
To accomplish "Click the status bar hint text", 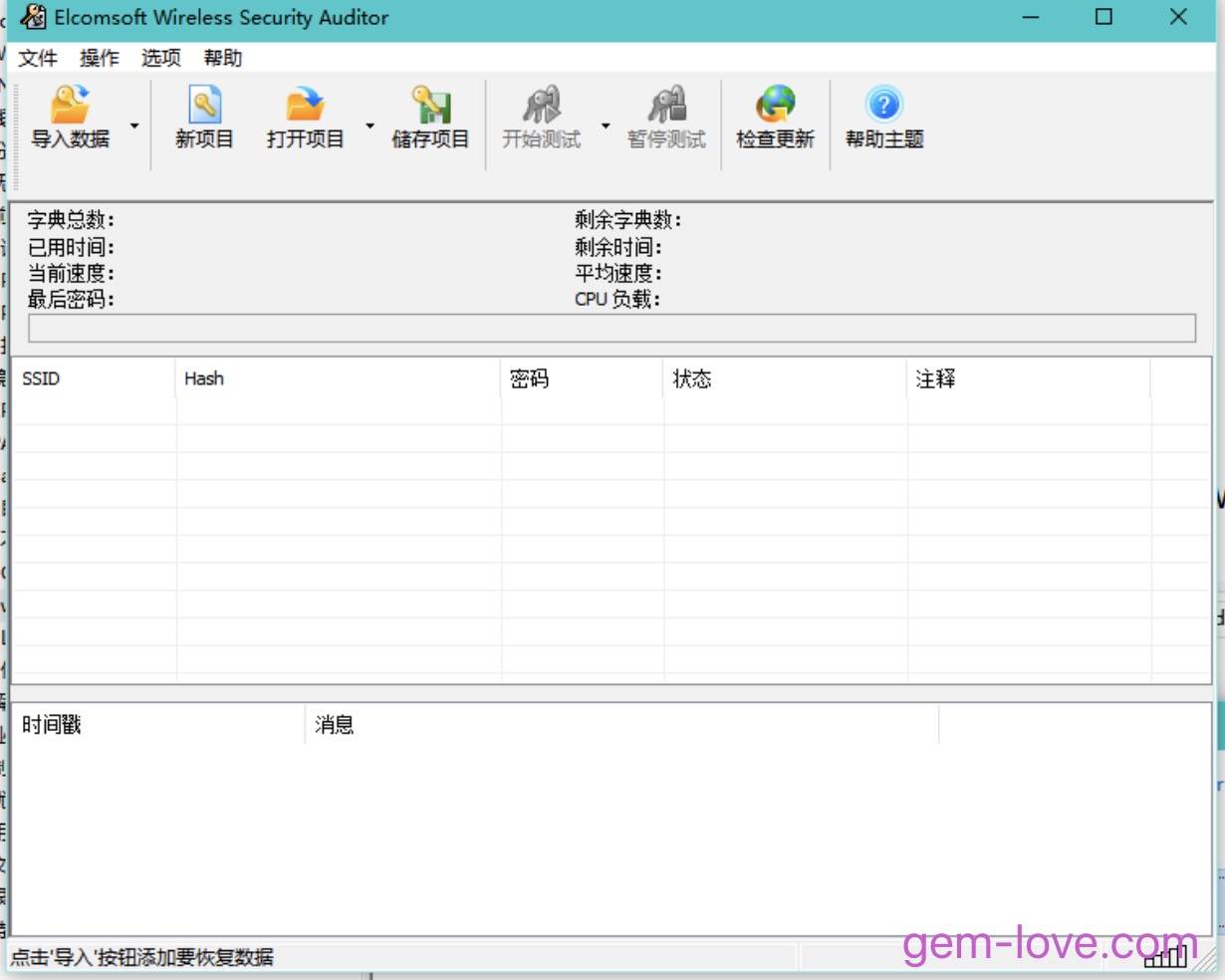I will coord(141,958).
